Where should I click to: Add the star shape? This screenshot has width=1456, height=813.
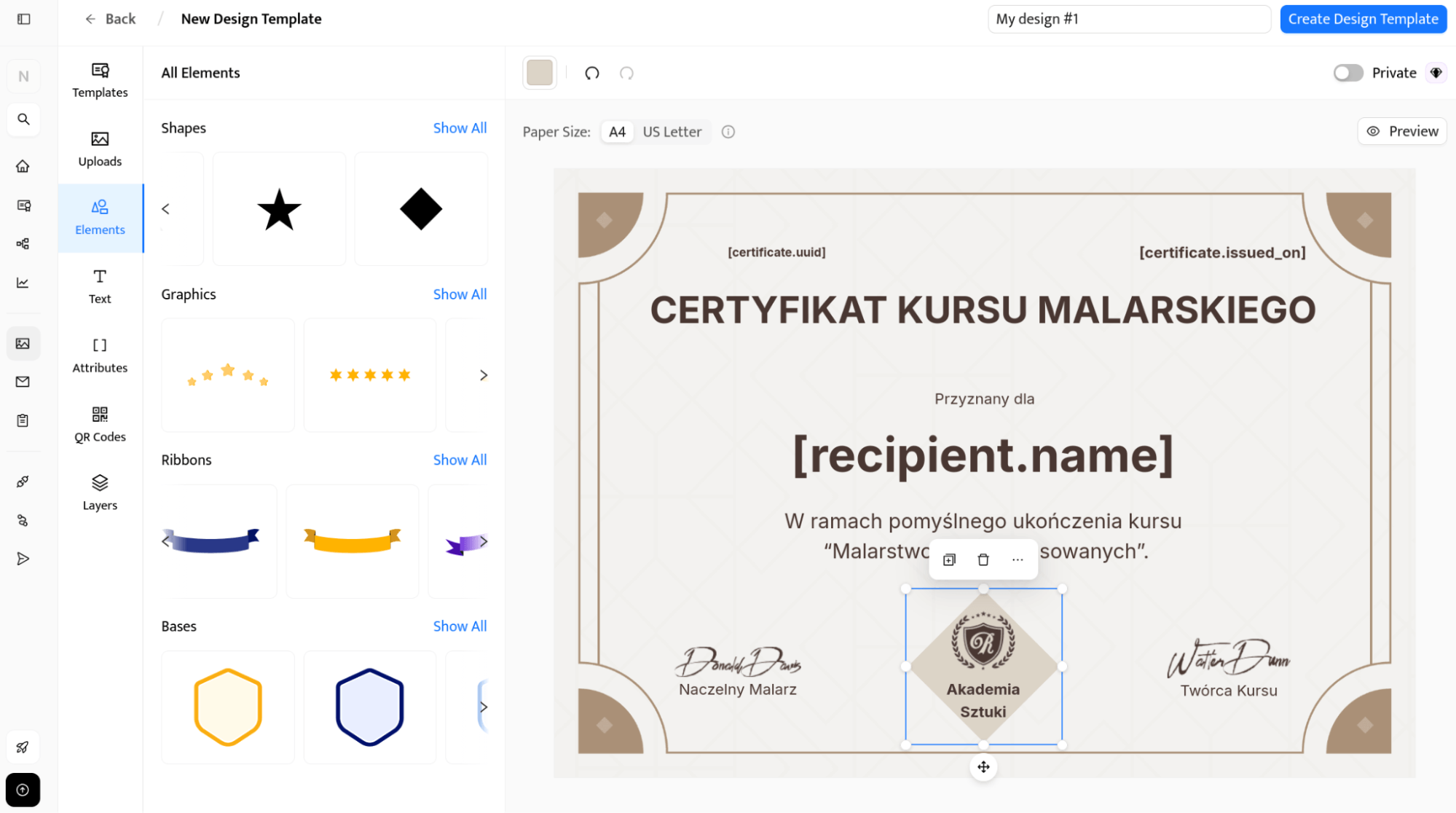[x=279, y=209]
